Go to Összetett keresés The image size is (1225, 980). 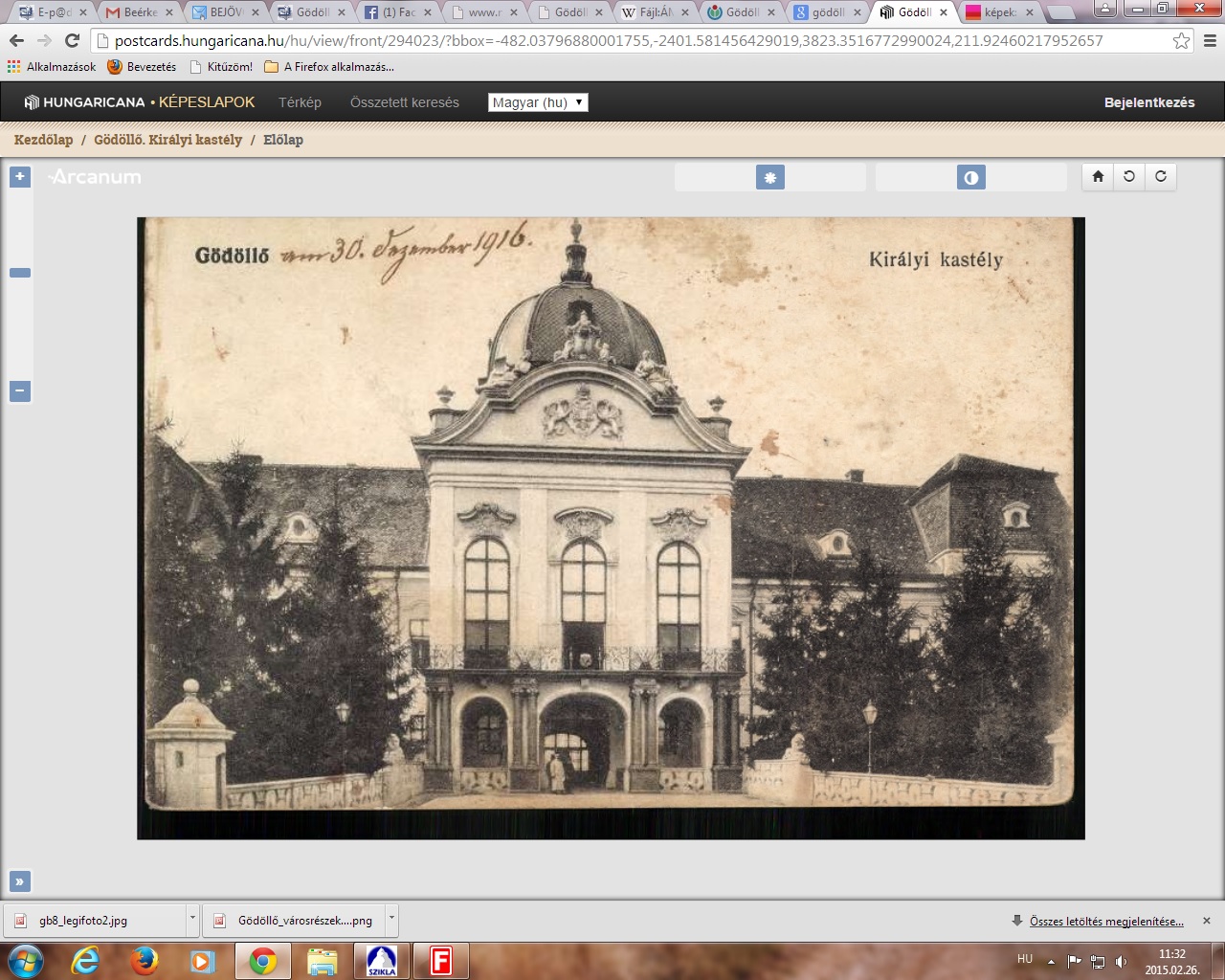[x=404, y=102]
